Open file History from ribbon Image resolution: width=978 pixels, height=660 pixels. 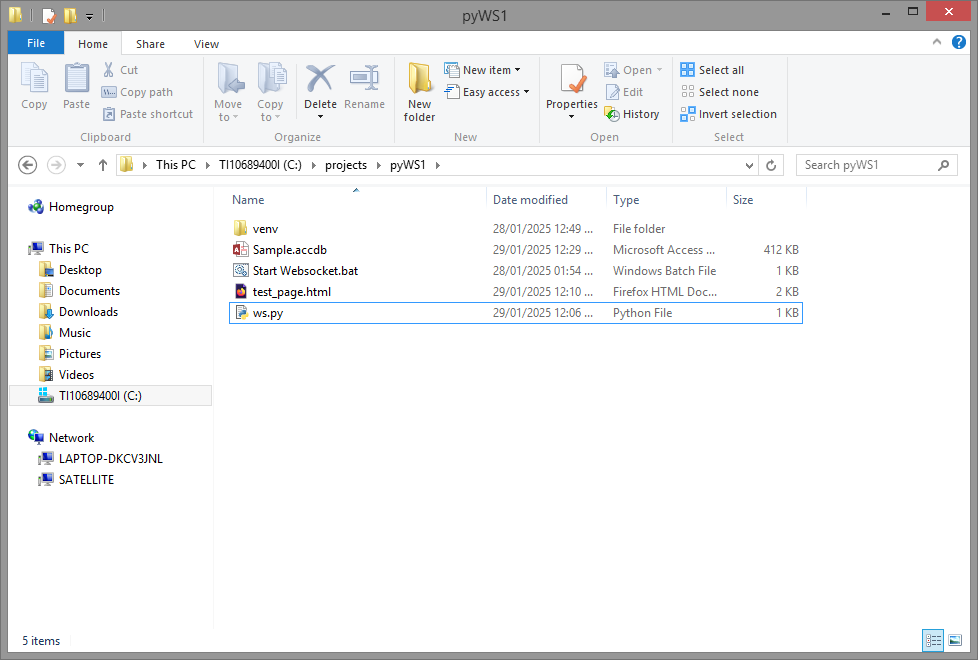(632, 114)
